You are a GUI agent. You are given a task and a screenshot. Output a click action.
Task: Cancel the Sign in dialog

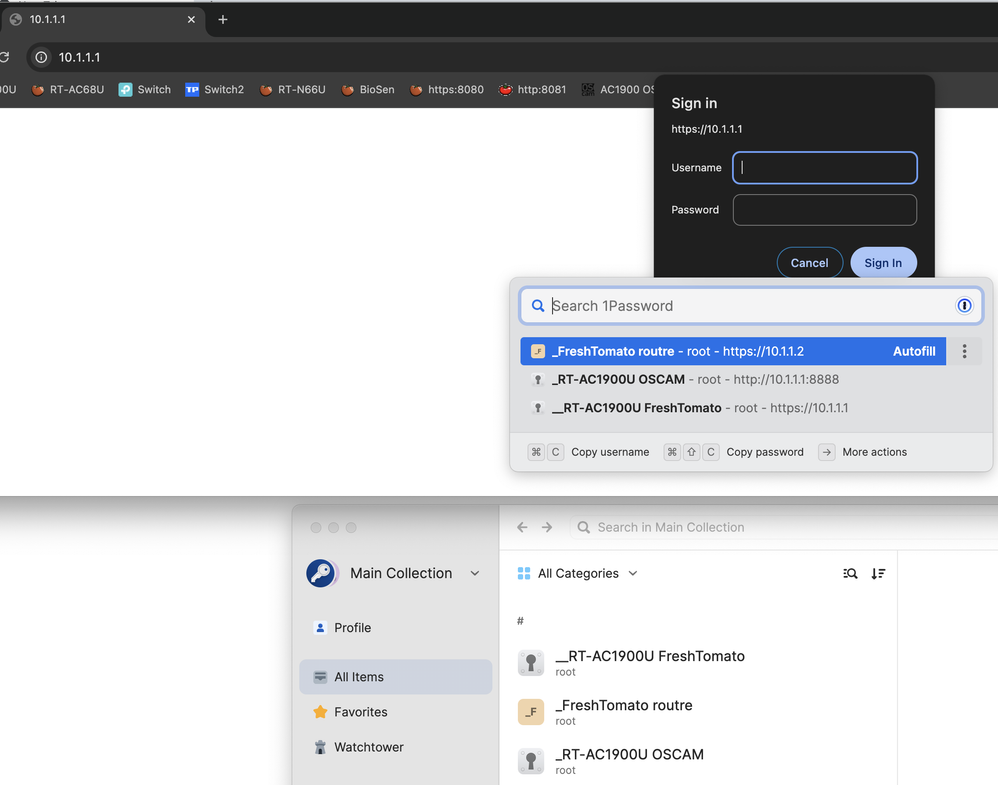[810, 263]
